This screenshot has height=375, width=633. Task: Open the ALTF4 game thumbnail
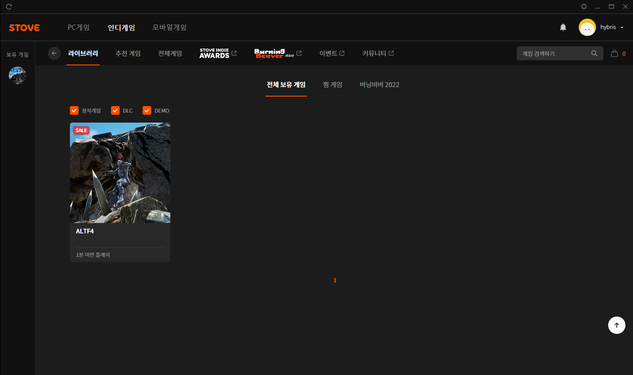click(x=120, y=173)
